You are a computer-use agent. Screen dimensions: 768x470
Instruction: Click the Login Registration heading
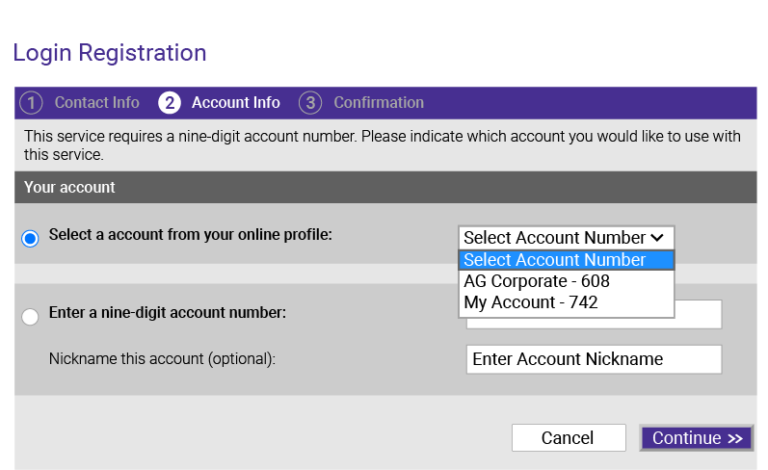coord(110,53)
